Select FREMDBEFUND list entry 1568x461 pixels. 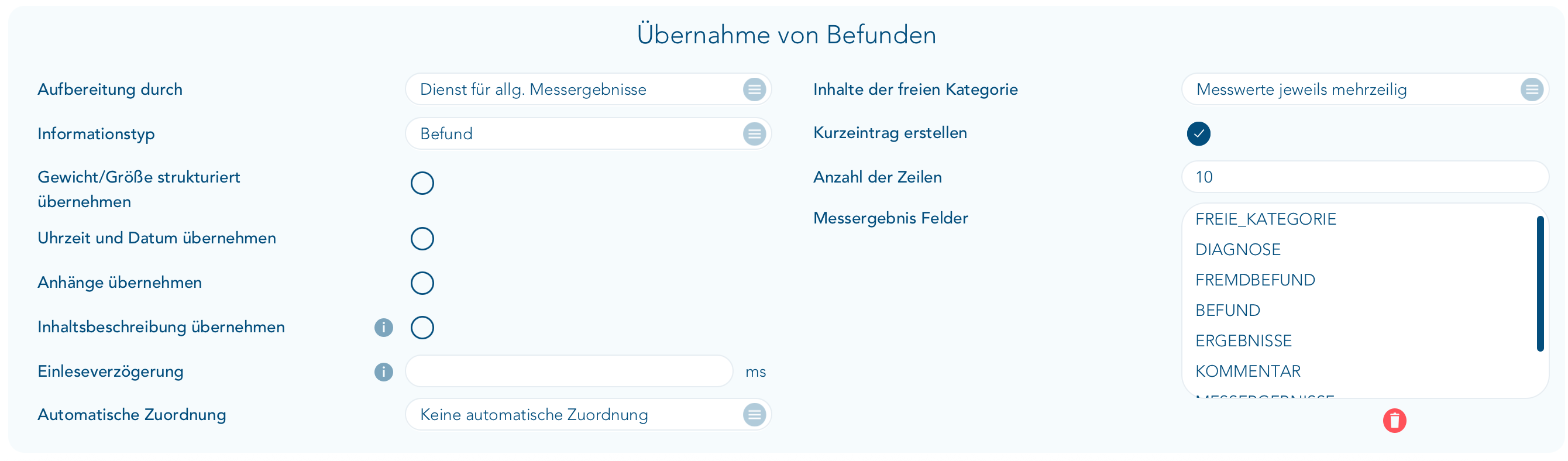1254,280
